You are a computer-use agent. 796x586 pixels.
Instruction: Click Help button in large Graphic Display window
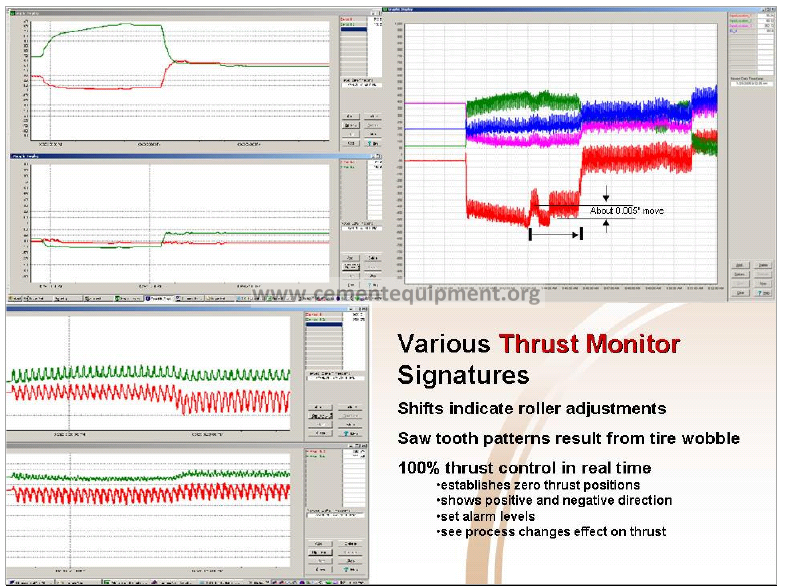click(763, 293)
